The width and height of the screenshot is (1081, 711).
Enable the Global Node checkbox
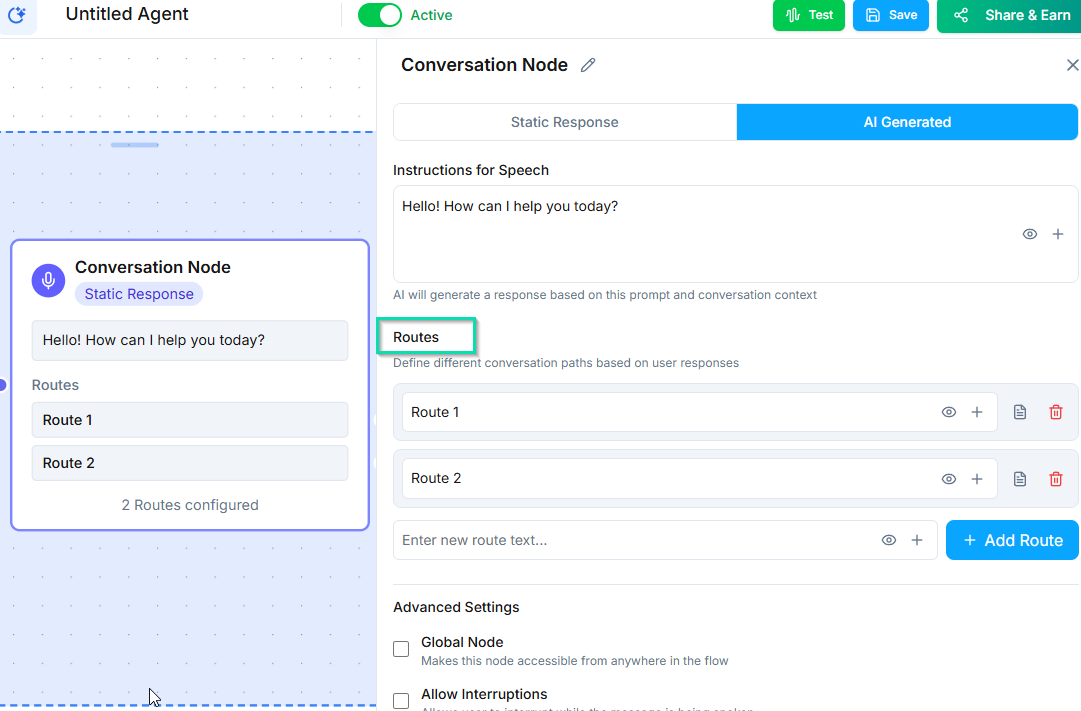pyautogui.click(x=401, y=649)
